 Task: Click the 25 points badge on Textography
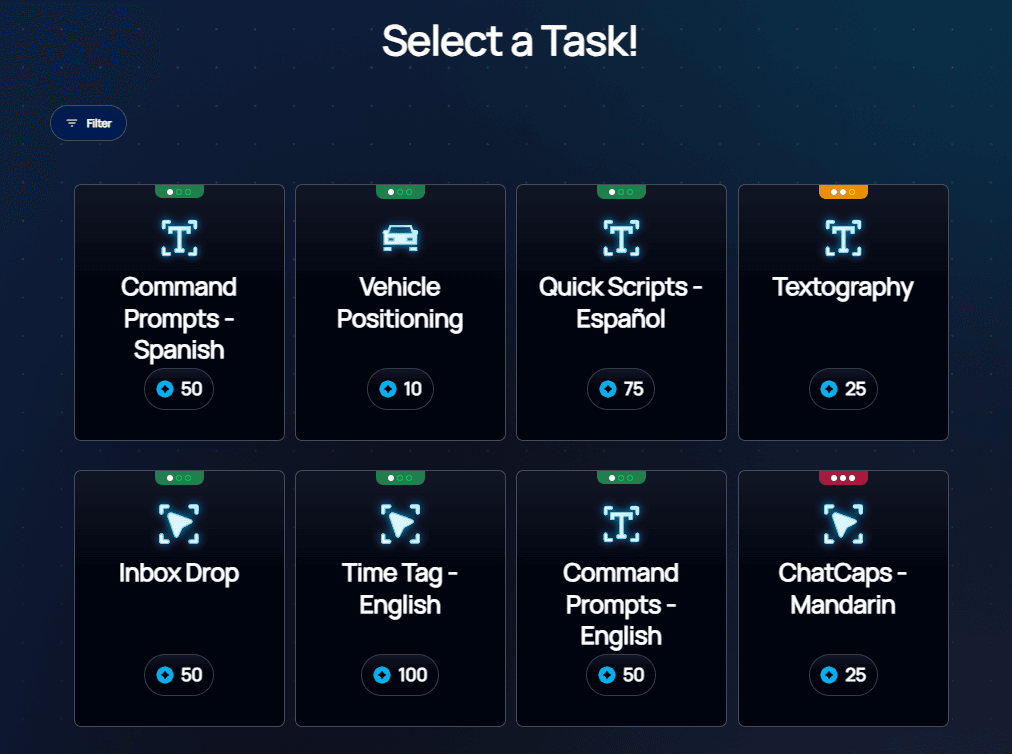[843, 389]
